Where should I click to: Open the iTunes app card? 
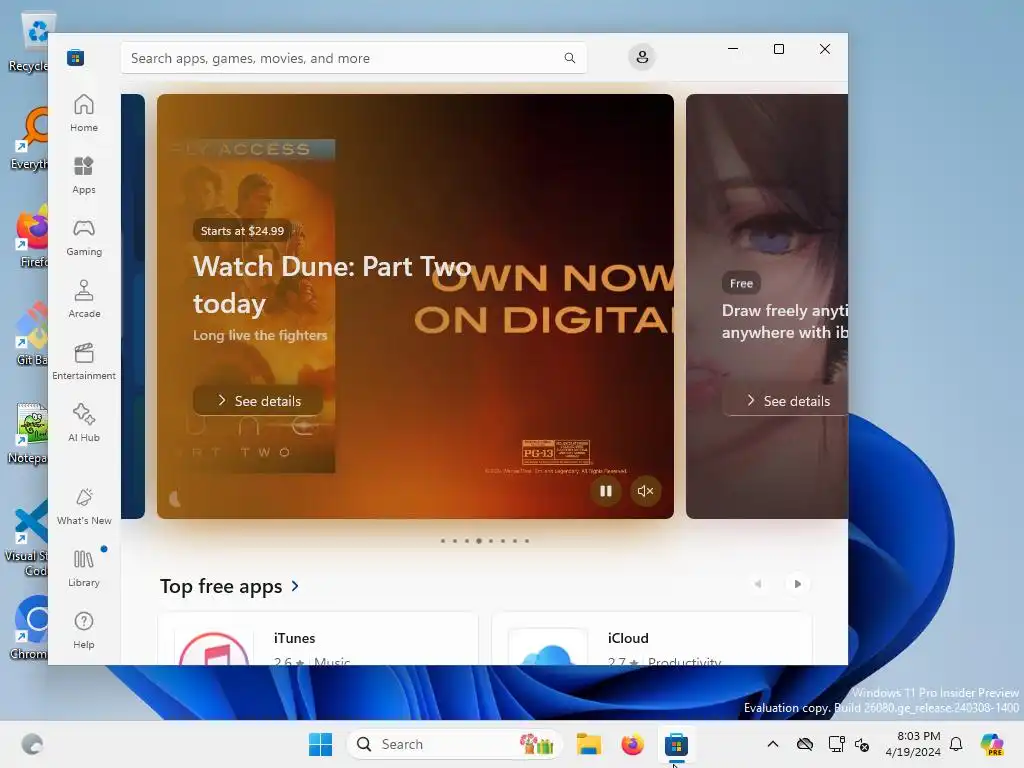[x=318, y=639]
